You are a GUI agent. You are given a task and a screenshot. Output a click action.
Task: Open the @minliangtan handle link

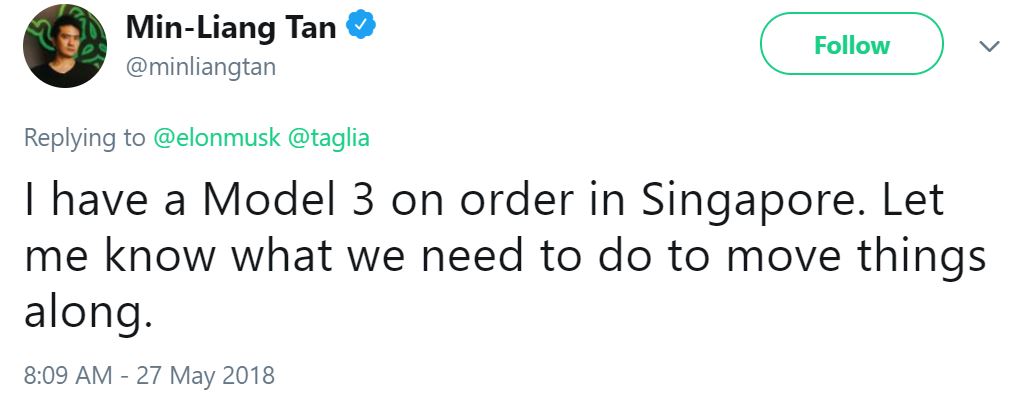(200, 67)
